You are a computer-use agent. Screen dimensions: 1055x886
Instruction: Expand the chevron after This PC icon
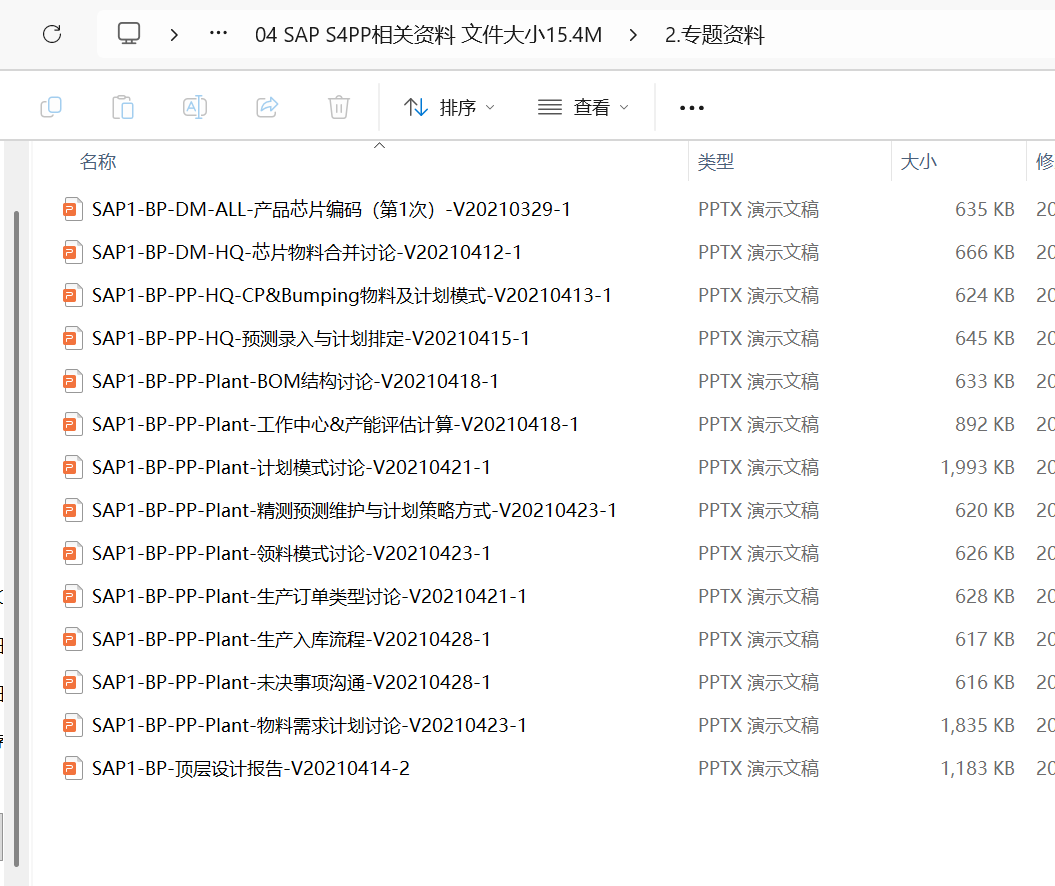click(x=174, y=35)
